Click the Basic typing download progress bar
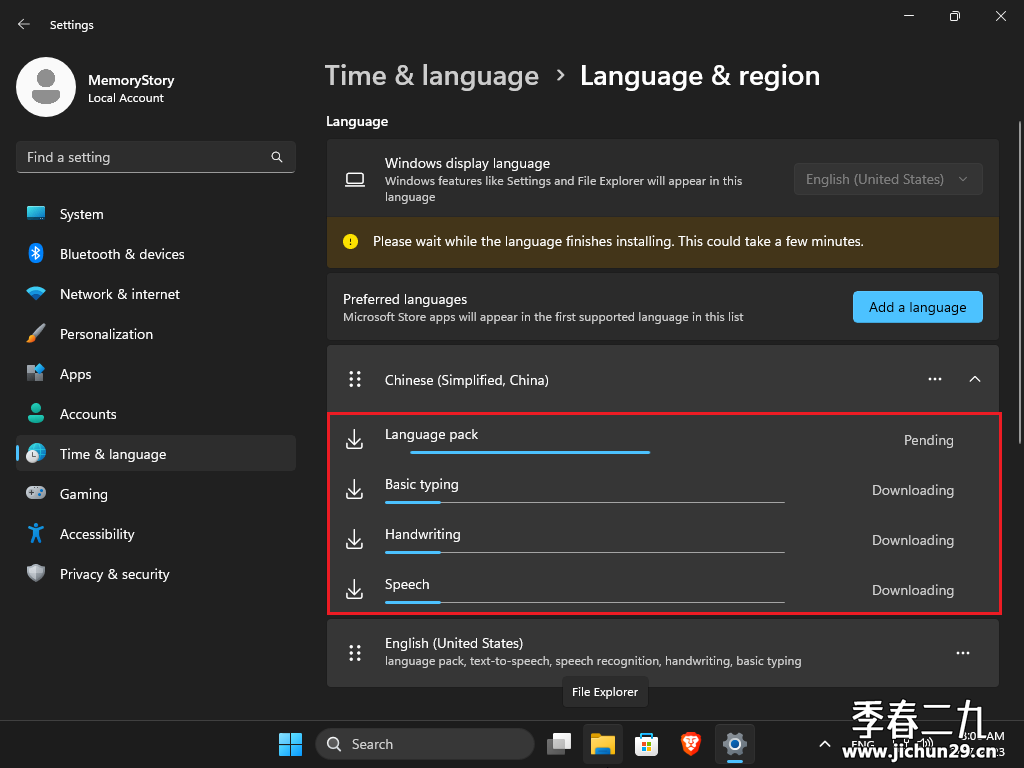Viewport: 1024px width, 768px height. click(584, 502)
